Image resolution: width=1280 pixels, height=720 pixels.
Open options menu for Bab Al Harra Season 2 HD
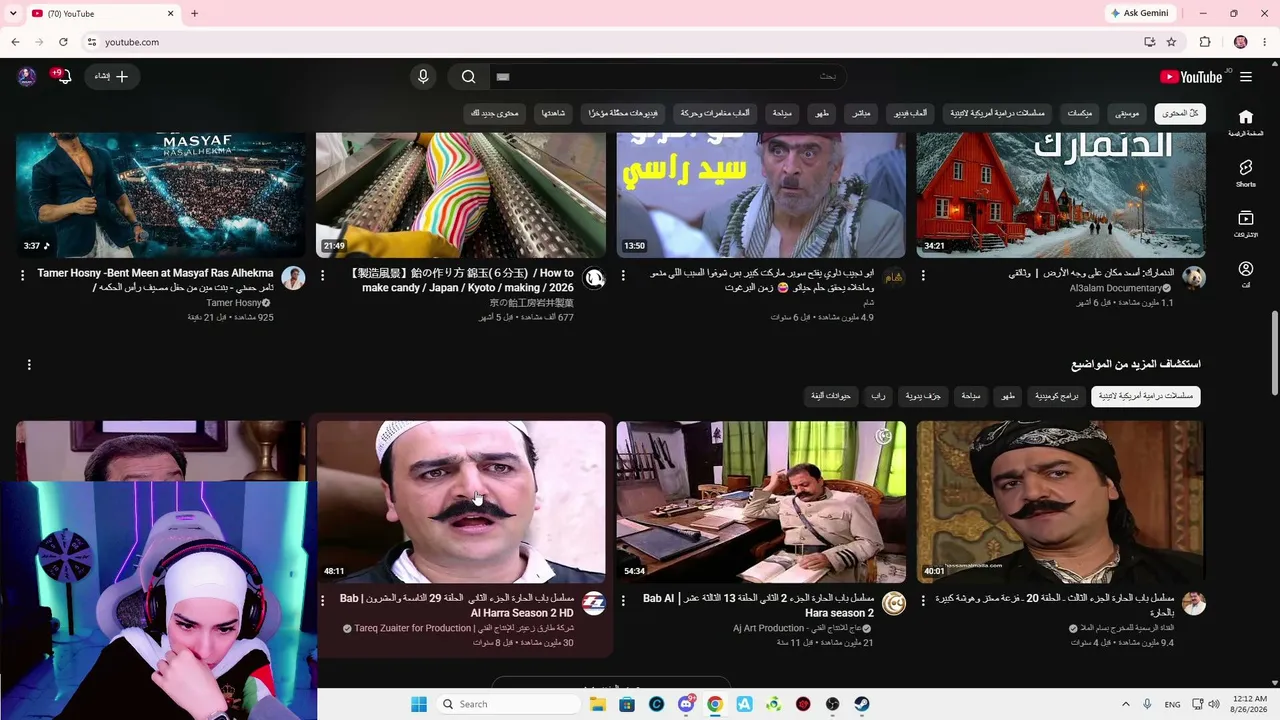point(322,600)
